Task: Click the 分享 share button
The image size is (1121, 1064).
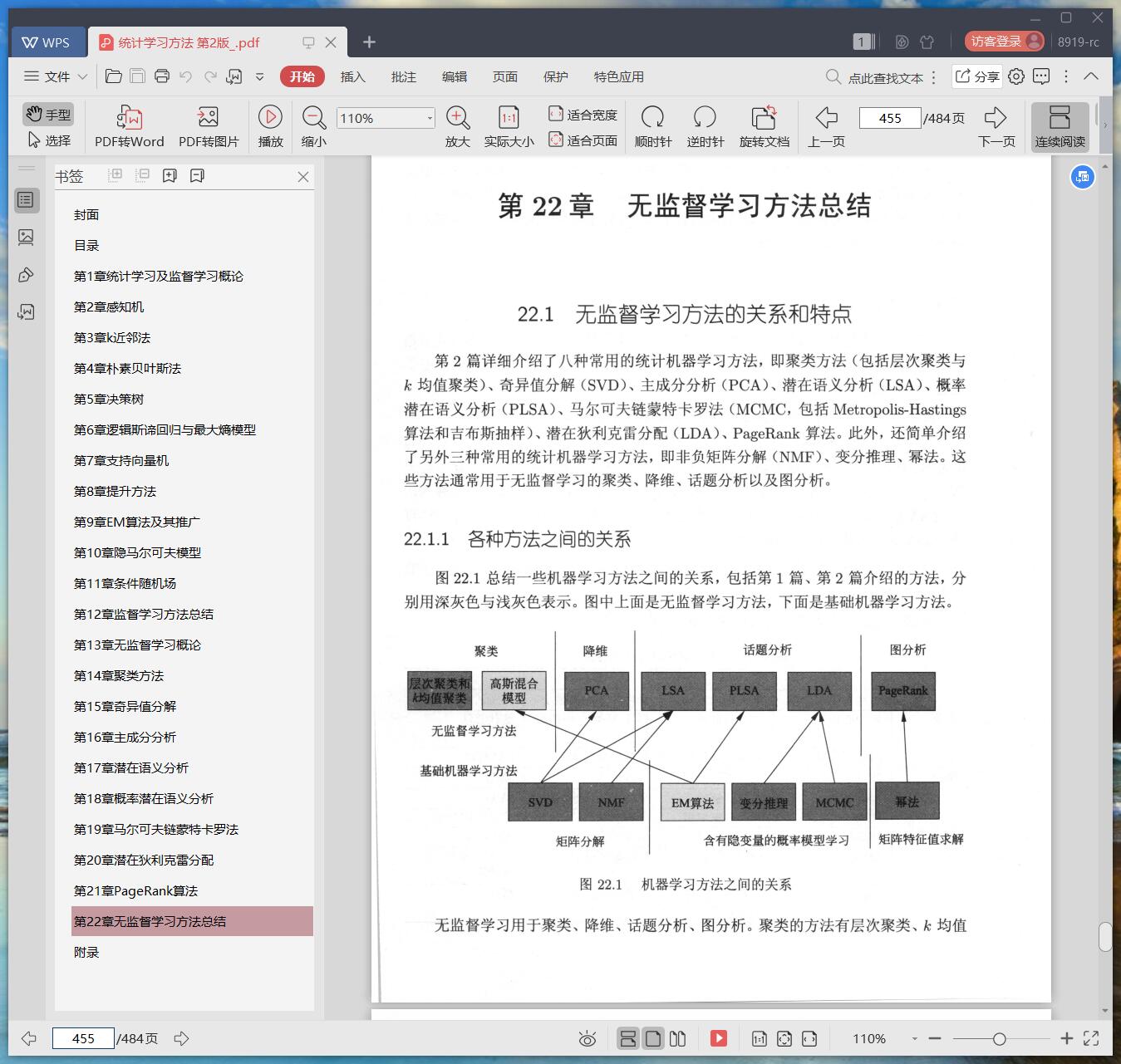Action: 977,76
